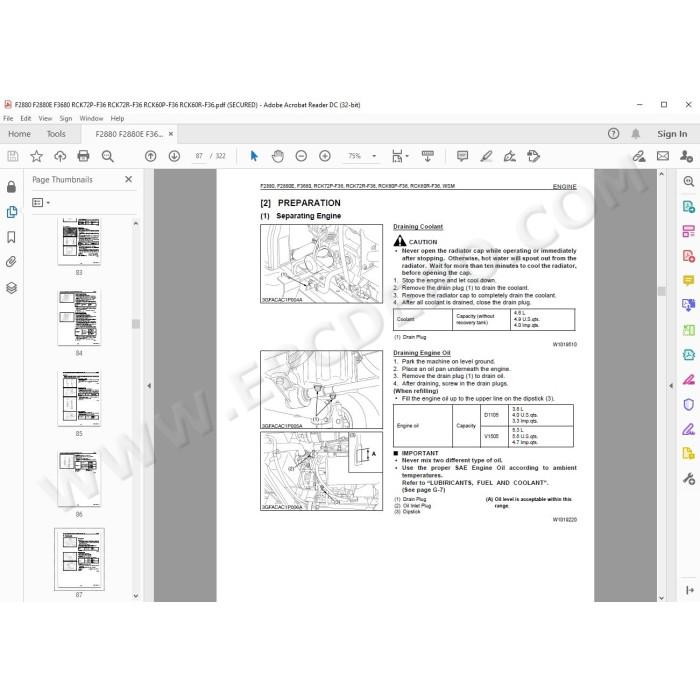
Task: Select page 84 thumbnail
Action: pyautogui.click(x=79, y=317)
